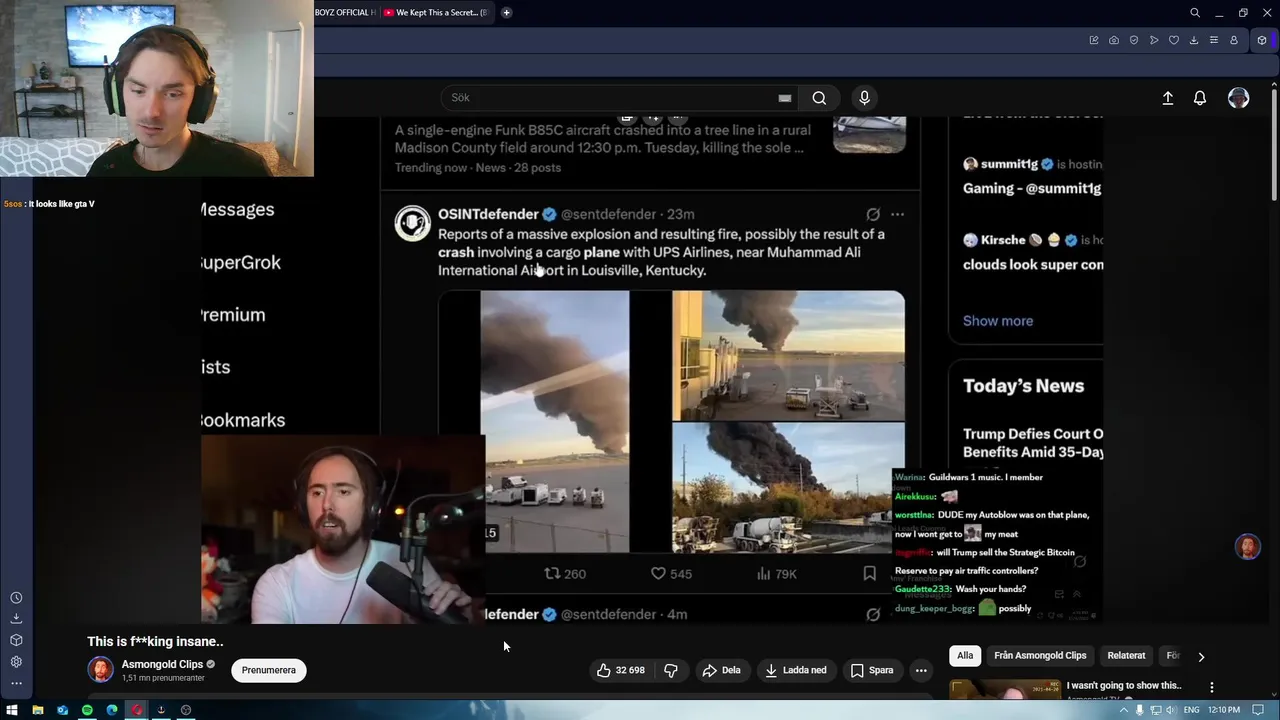The height and width of the screenshot is (720, 1280).
Task: Click the video player area
Action: (x=650, y=370)
